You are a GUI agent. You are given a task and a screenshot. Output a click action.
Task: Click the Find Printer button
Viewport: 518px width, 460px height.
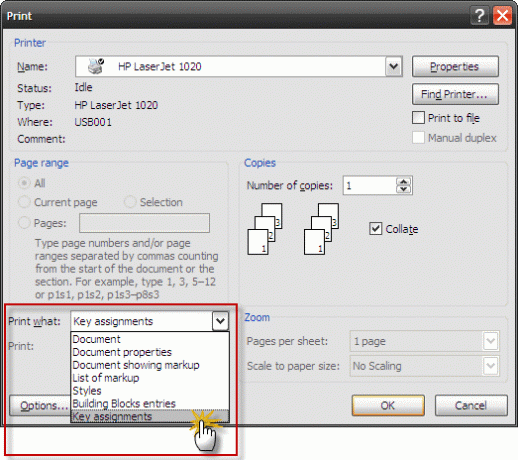click(455, 94)
